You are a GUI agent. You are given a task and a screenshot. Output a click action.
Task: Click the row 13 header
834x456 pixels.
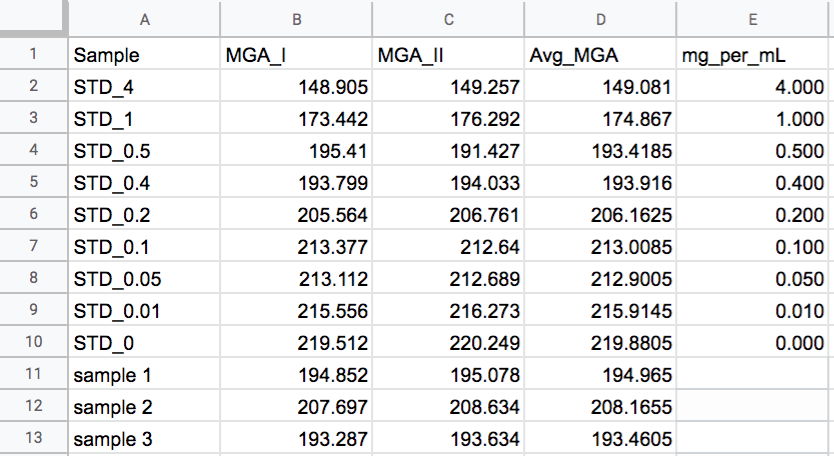(x=33, y=439)
